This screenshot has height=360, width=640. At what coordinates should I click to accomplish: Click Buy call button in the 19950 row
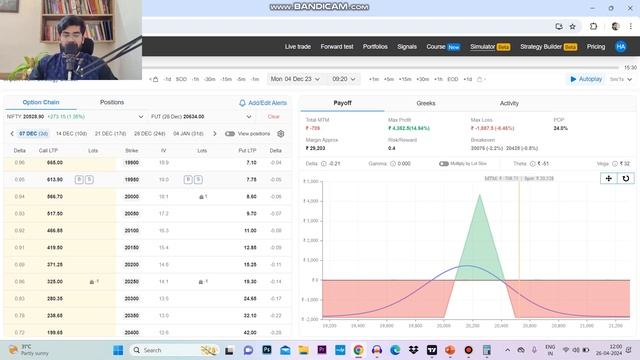pos(79,180)
